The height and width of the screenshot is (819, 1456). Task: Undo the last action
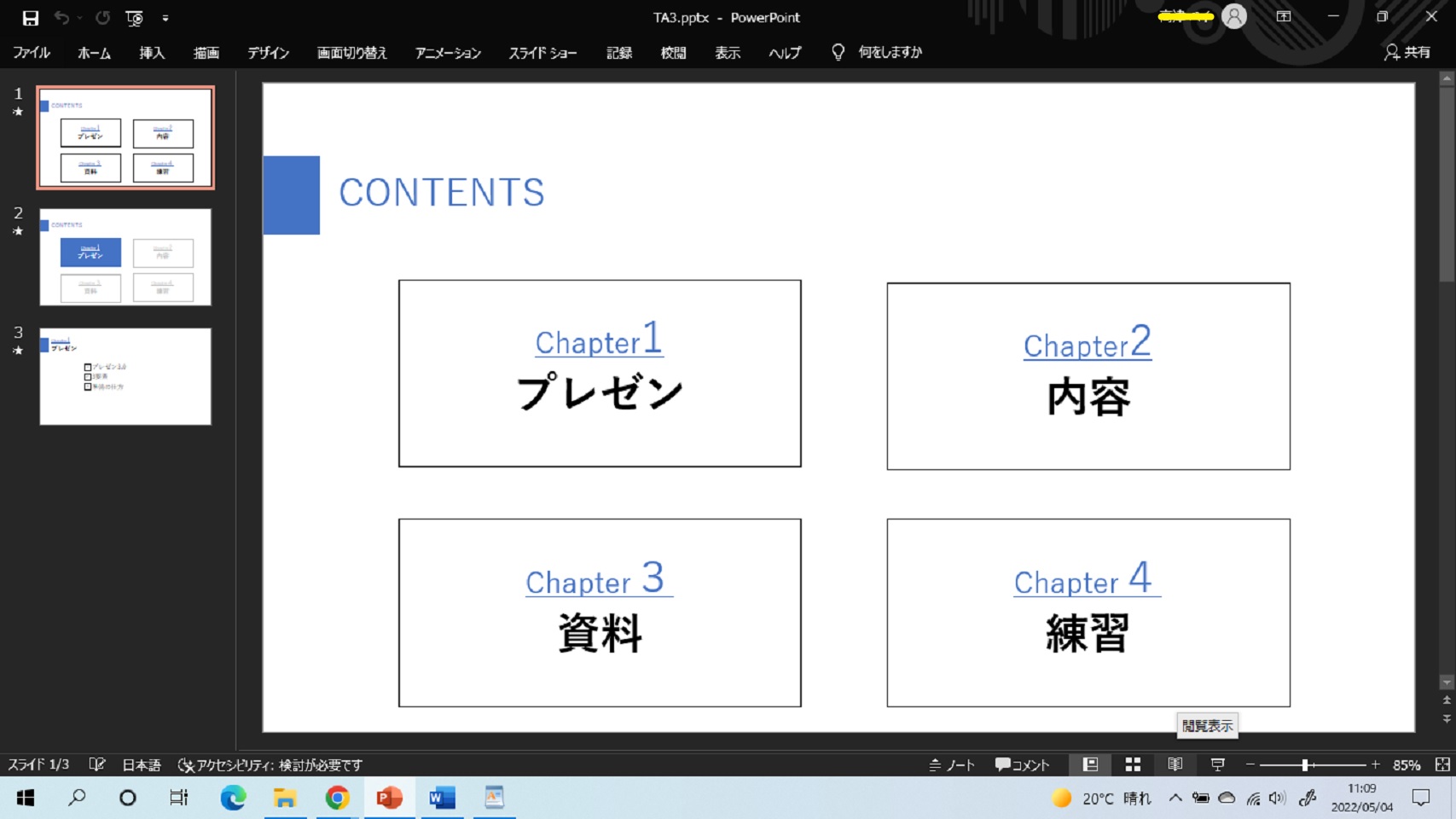[61, 18]
